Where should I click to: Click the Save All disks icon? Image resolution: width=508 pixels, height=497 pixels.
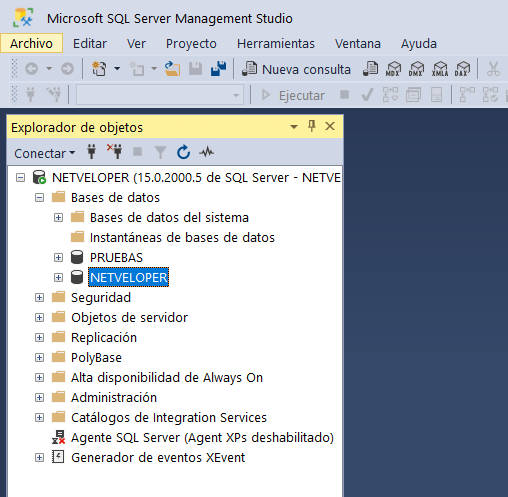coord(219,69)
